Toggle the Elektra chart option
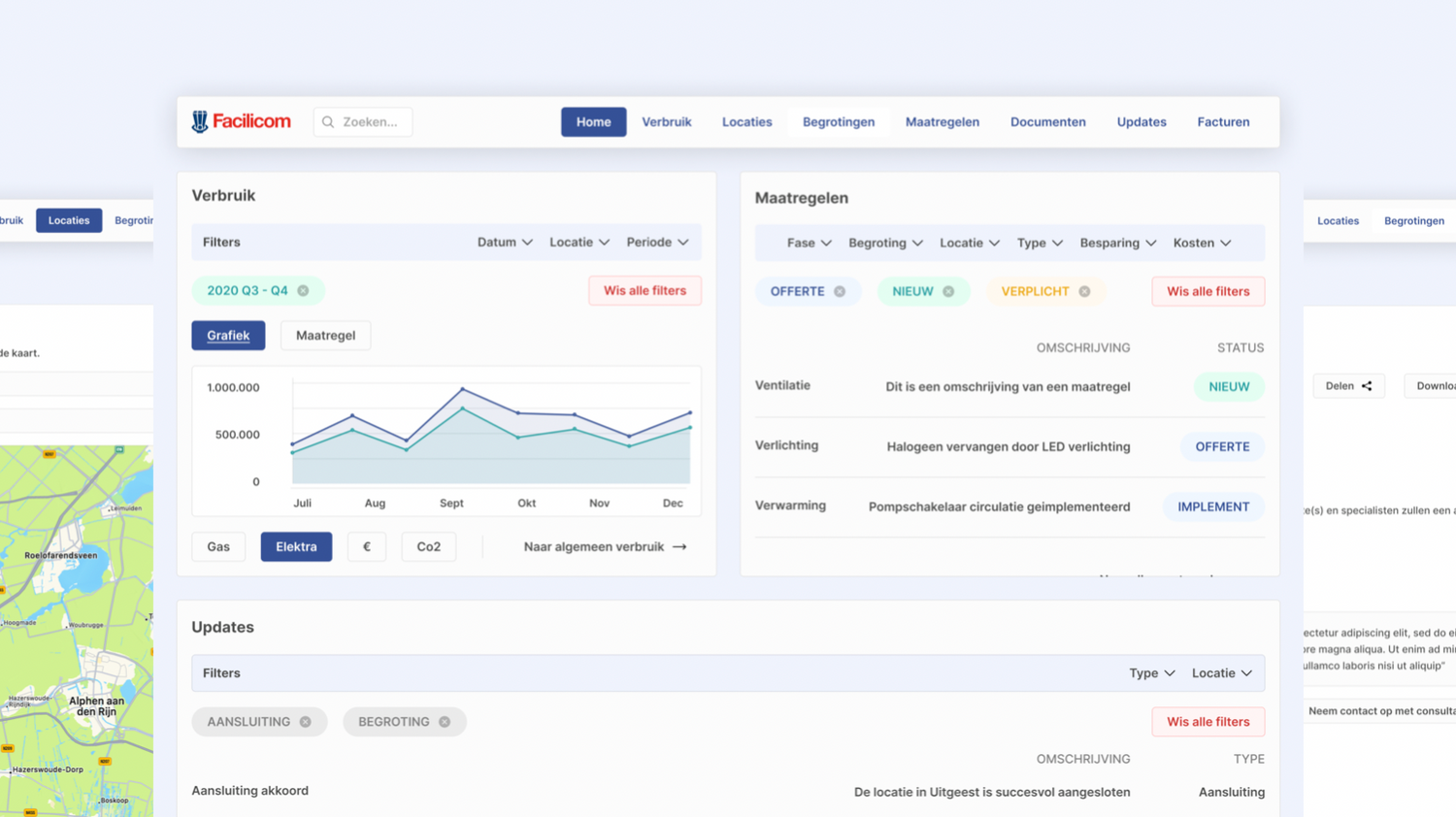 point(296,547)
